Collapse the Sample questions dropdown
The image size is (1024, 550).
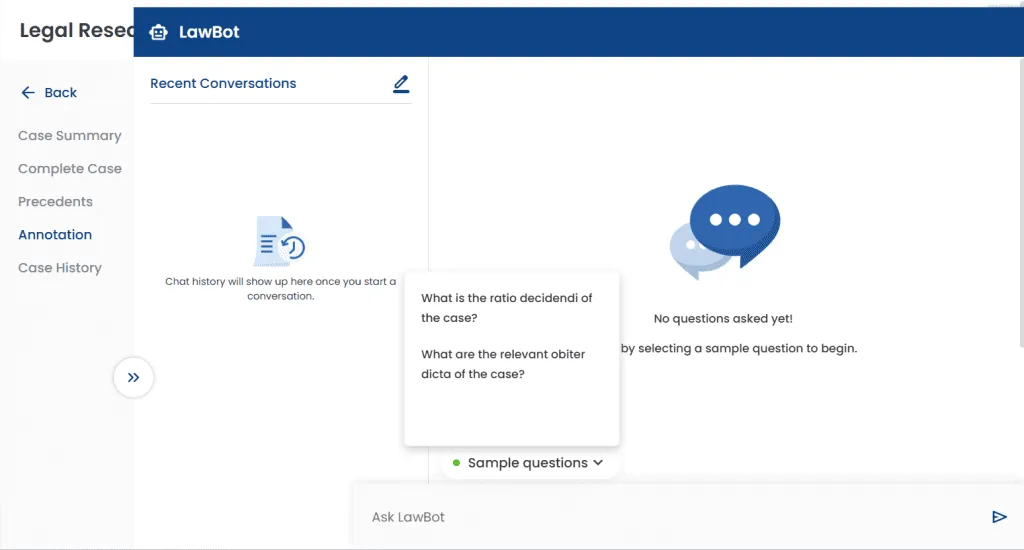point(529,463)
